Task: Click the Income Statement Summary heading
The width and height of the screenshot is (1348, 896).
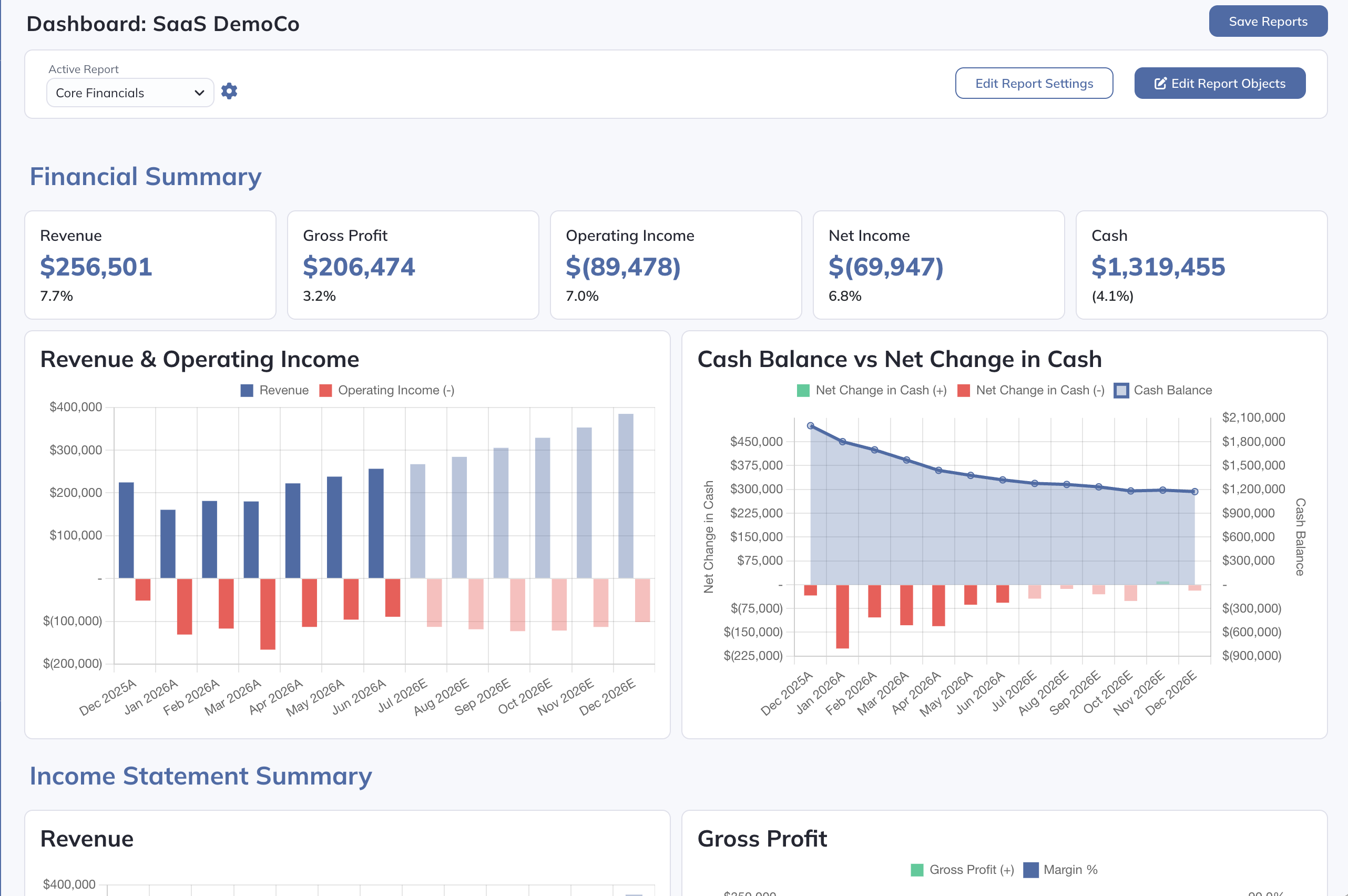Action: pos(200,776)
